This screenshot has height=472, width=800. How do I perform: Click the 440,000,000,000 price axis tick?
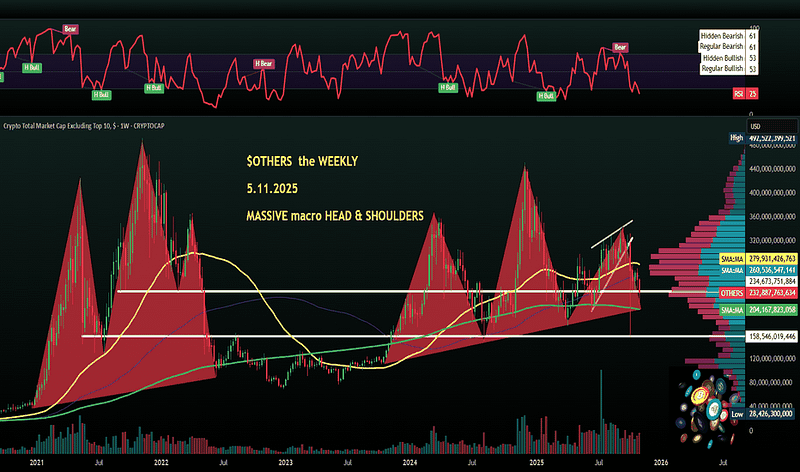(x=772, y=169)
